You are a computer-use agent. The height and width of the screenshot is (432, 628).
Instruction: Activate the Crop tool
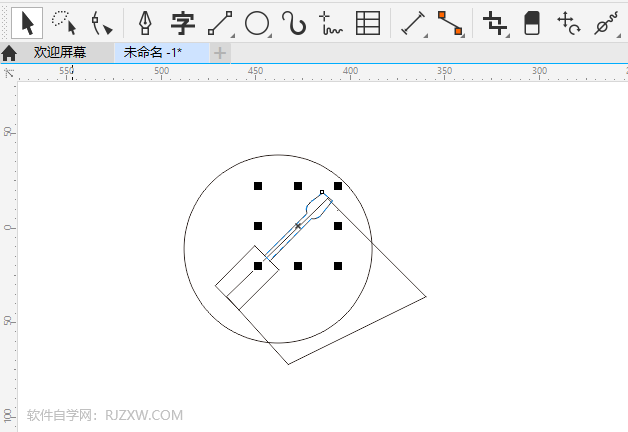tap(495, 23)
